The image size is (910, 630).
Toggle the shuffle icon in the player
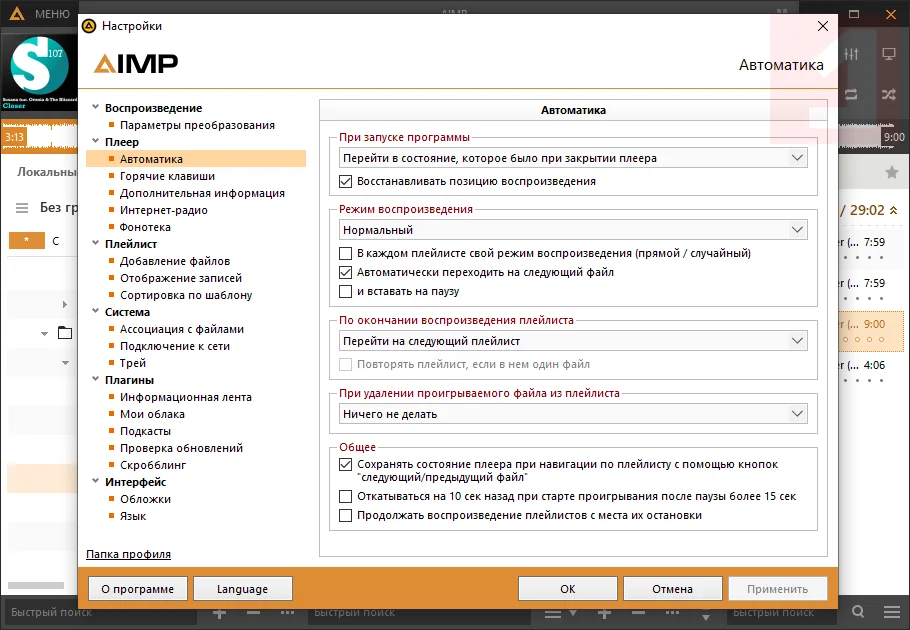(x=889, y=94)
